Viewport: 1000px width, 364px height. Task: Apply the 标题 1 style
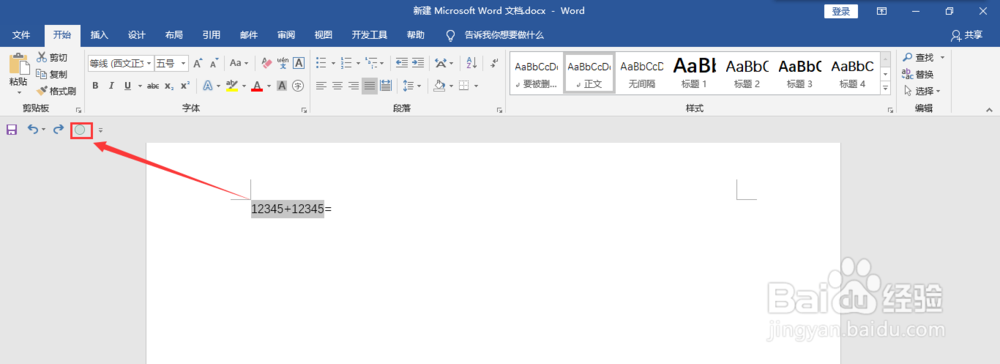(x=695, y=73)
